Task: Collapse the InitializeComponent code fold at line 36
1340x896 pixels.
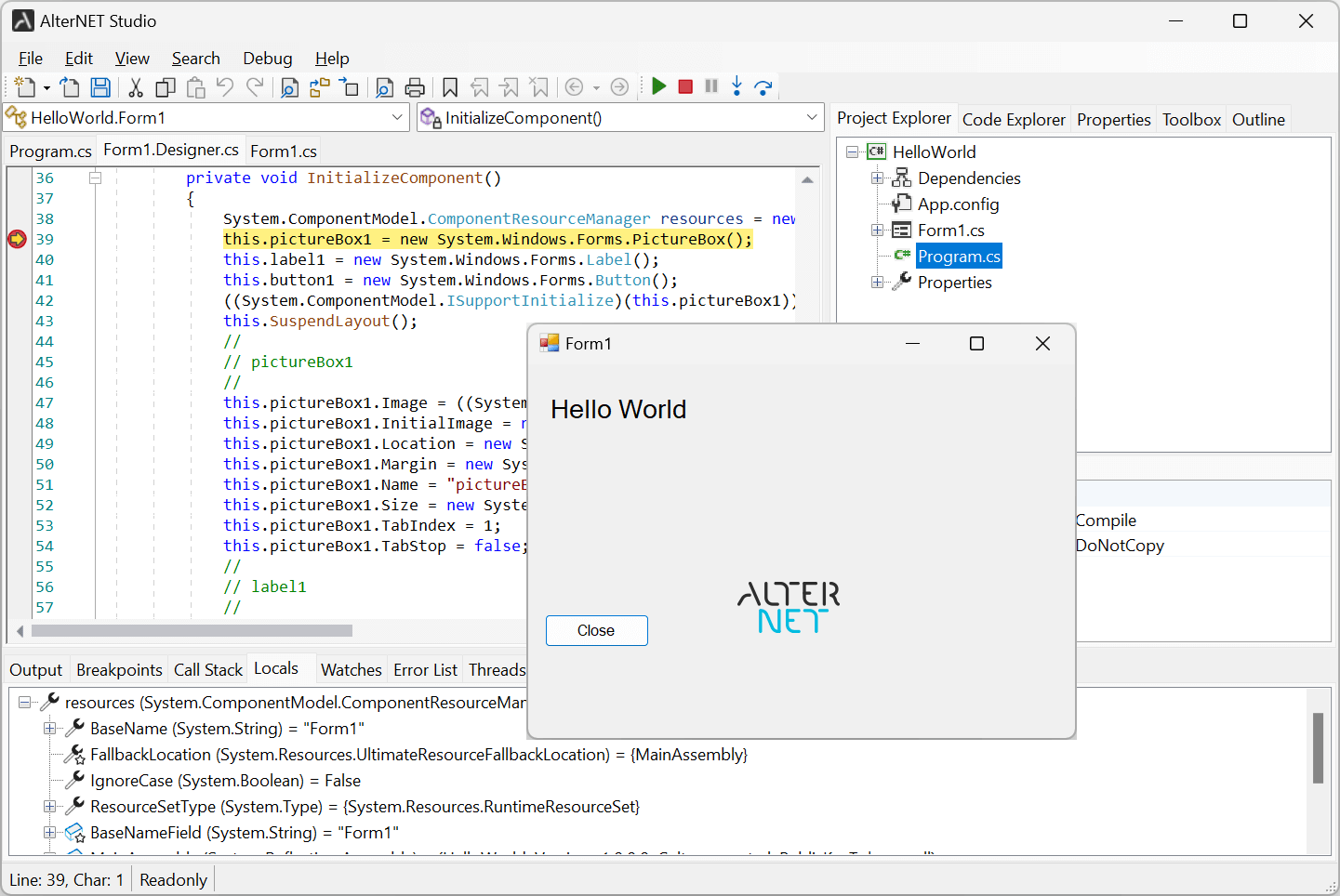Action: tap(95, 178)
